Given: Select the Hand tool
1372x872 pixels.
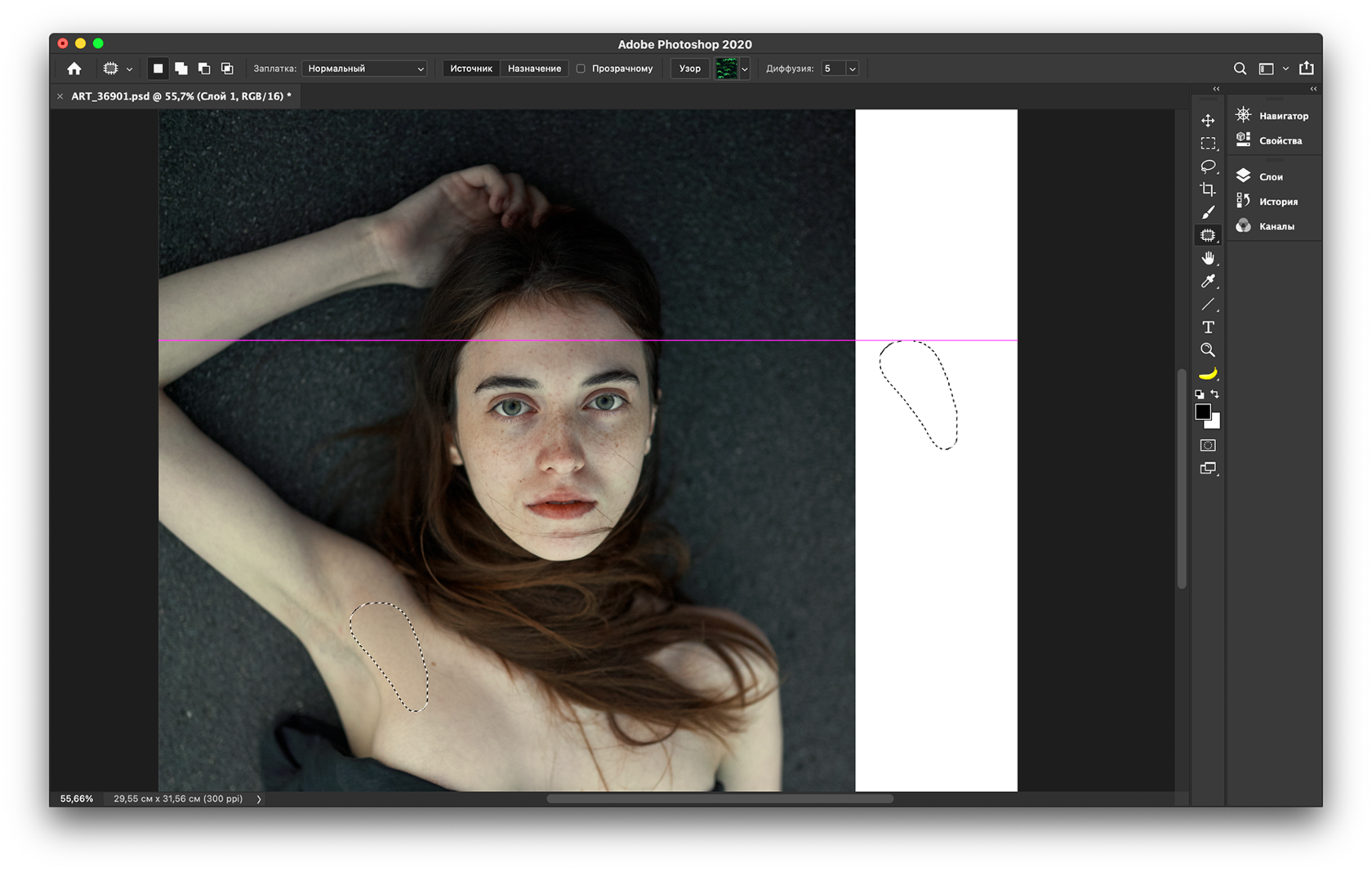Looking at the screenshot, I should [x=1208, y=258].
